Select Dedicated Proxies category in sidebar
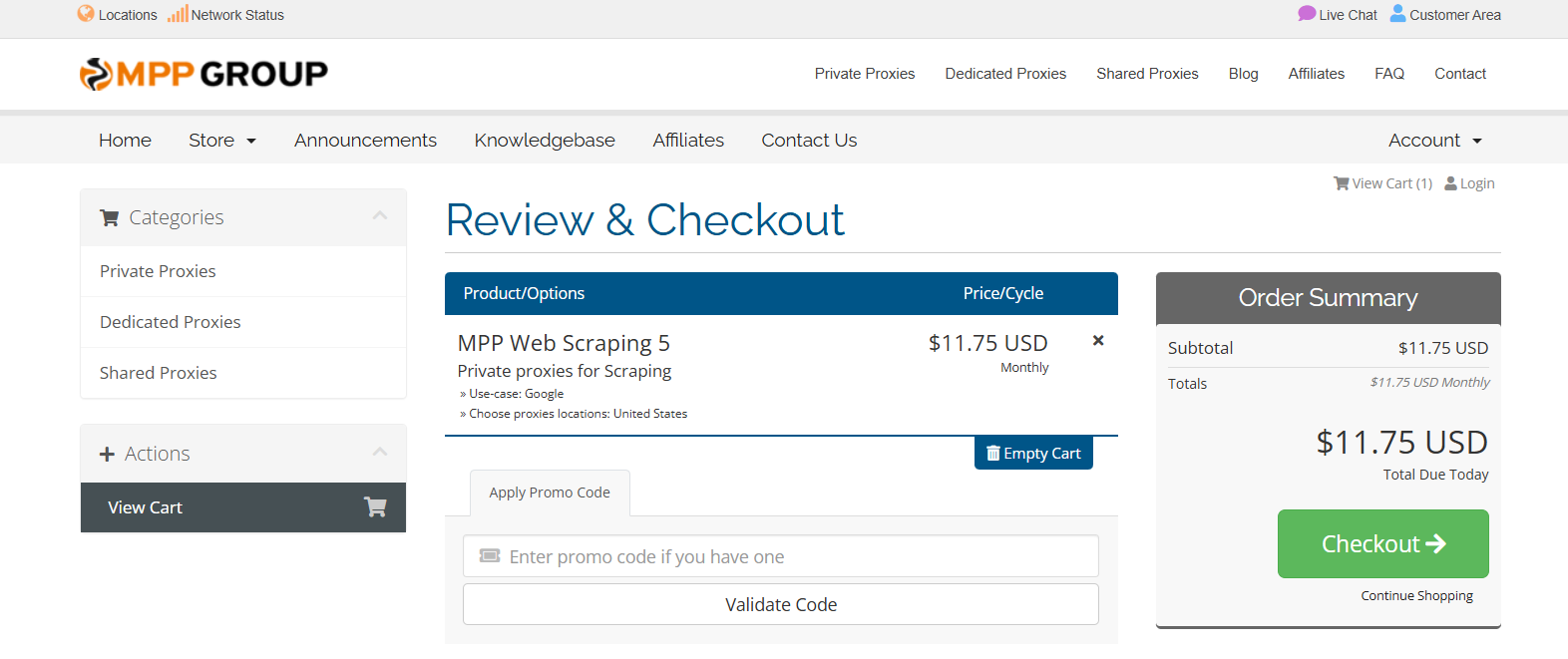 243,322
